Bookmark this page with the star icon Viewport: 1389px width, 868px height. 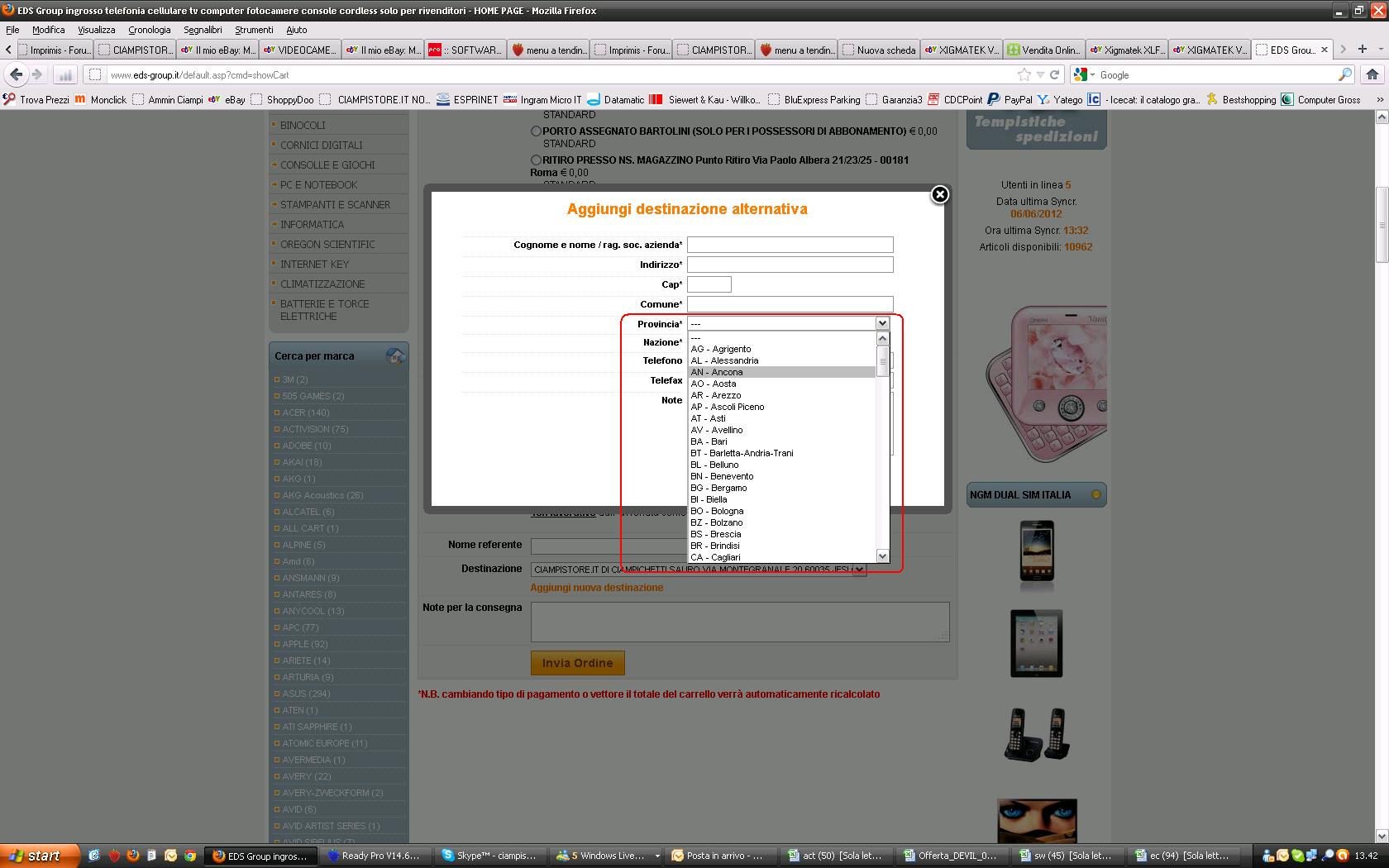click(1024, 74)
